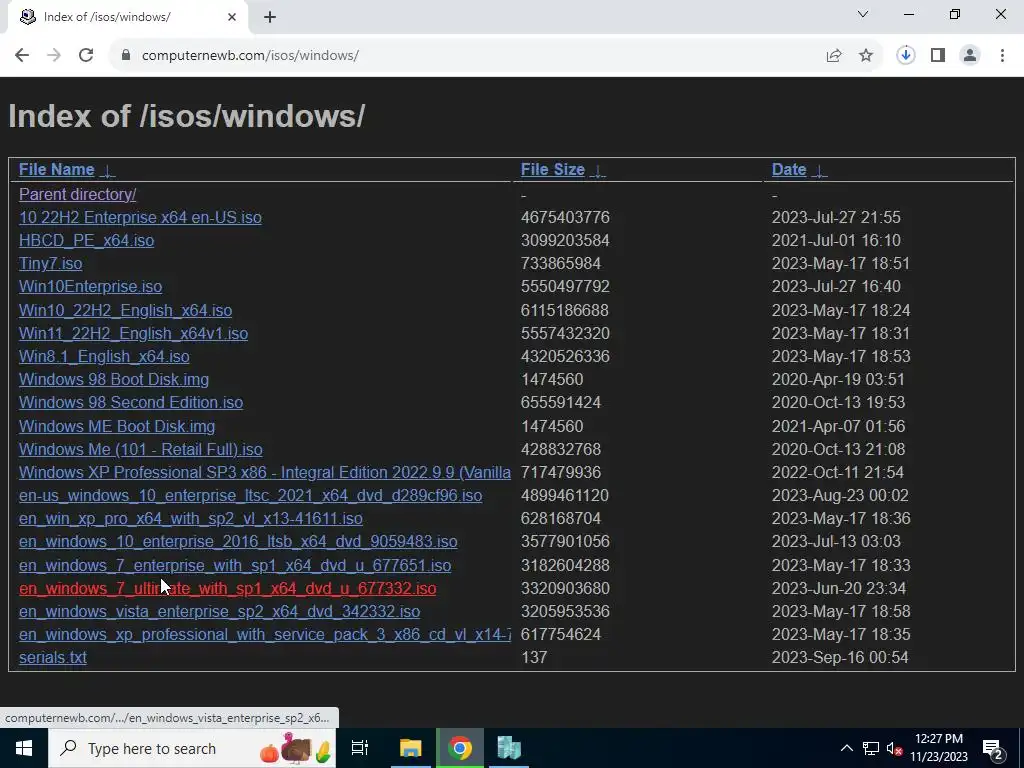The image size is (1024, 768).
Task: Click the Chrome taskbar icon
Action: [460, 748]
